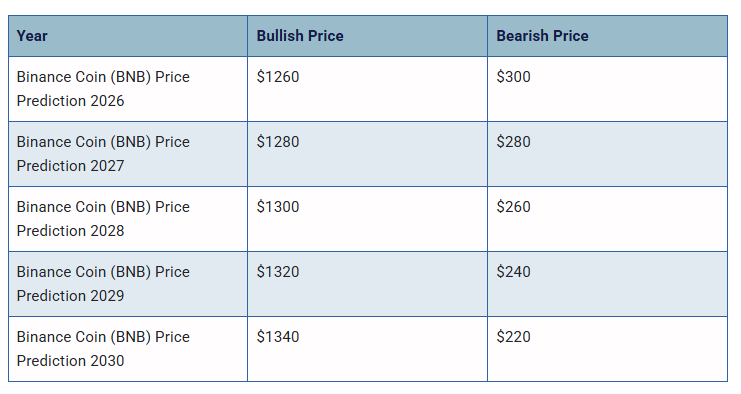This screenshot has width=741, height=394.
Task: Click the $260 bearish price value
Action: pos(513,206)
